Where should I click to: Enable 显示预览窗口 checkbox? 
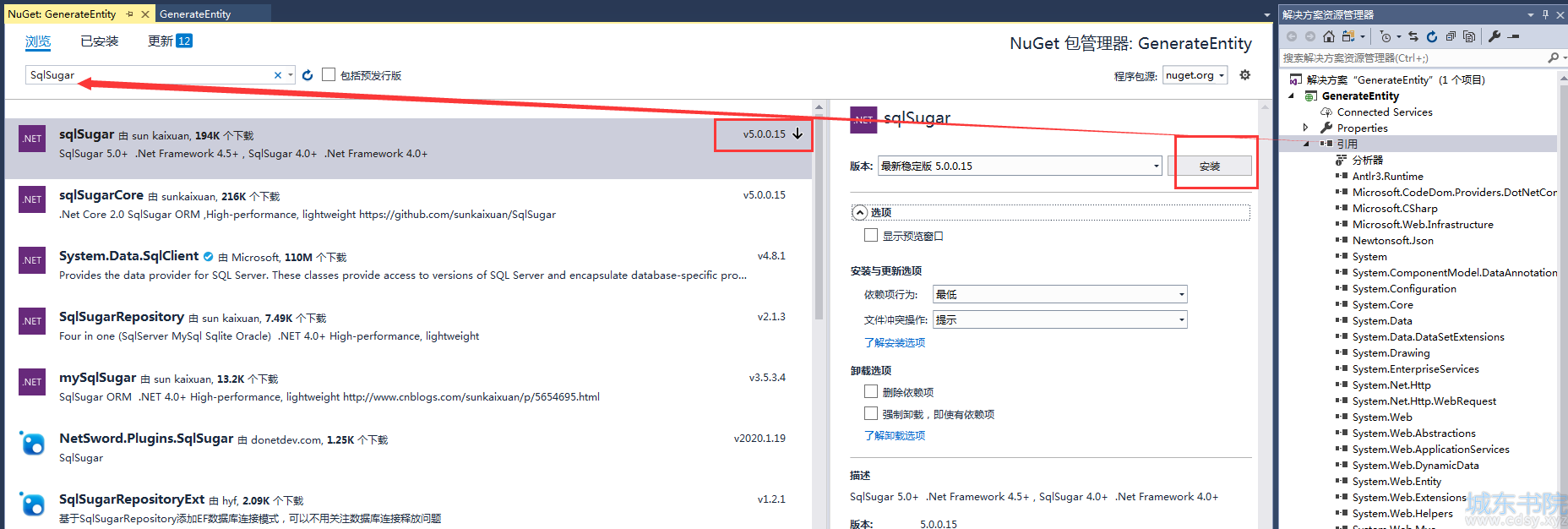[871, 235]
